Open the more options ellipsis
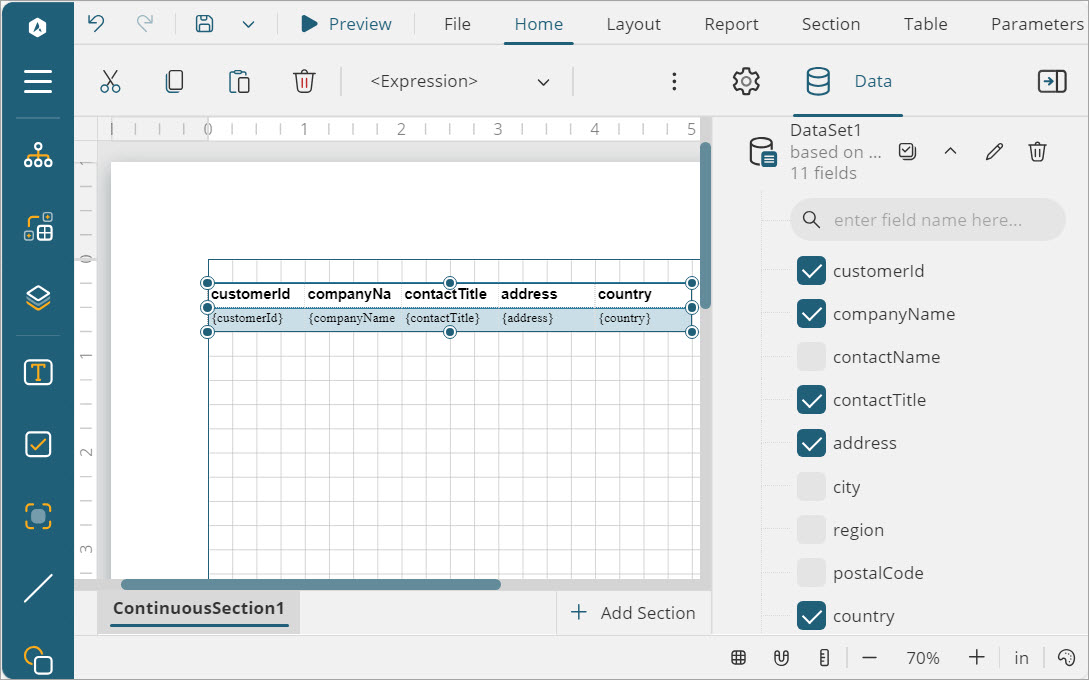 (x=674, y=81)
